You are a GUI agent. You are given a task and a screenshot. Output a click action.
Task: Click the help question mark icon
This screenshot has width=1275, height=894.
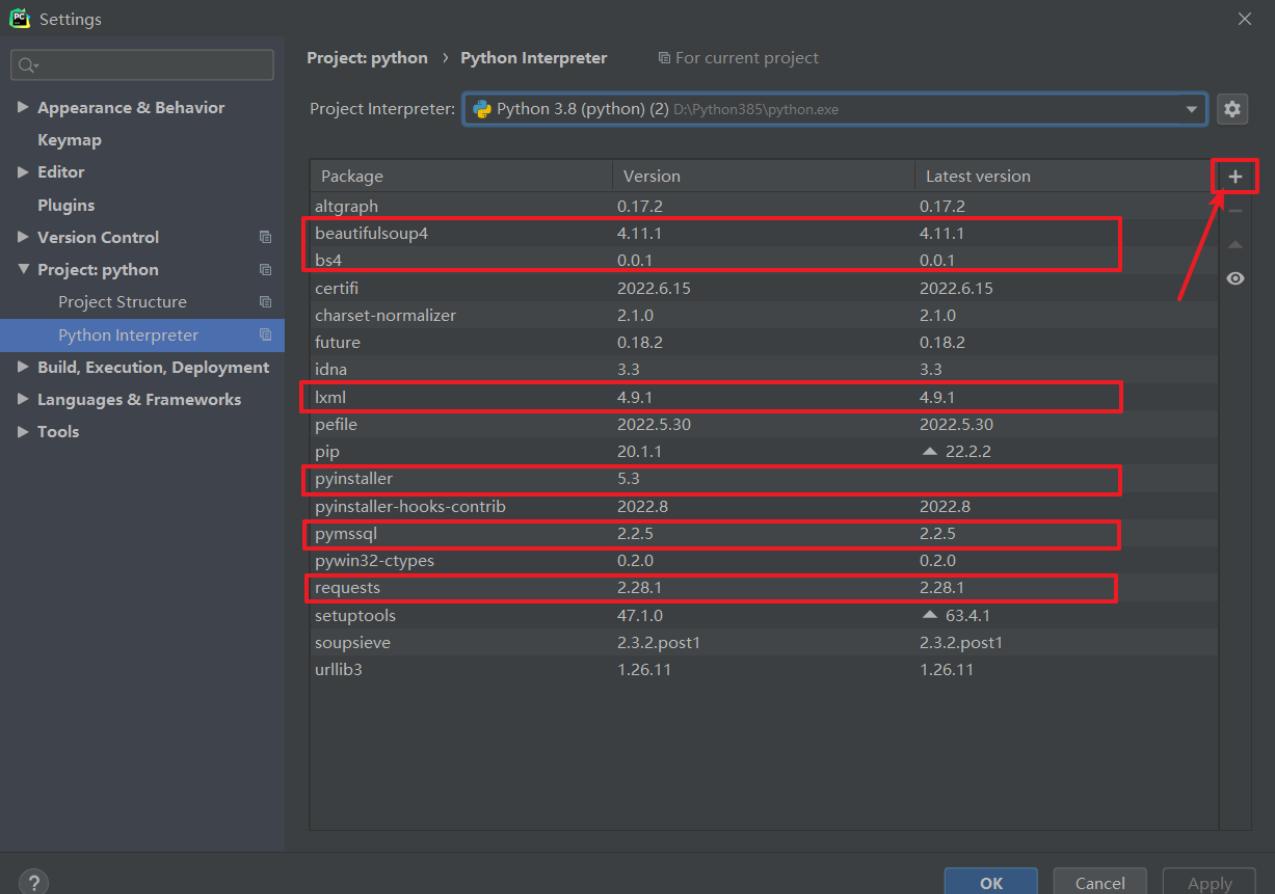click(37, 882)
